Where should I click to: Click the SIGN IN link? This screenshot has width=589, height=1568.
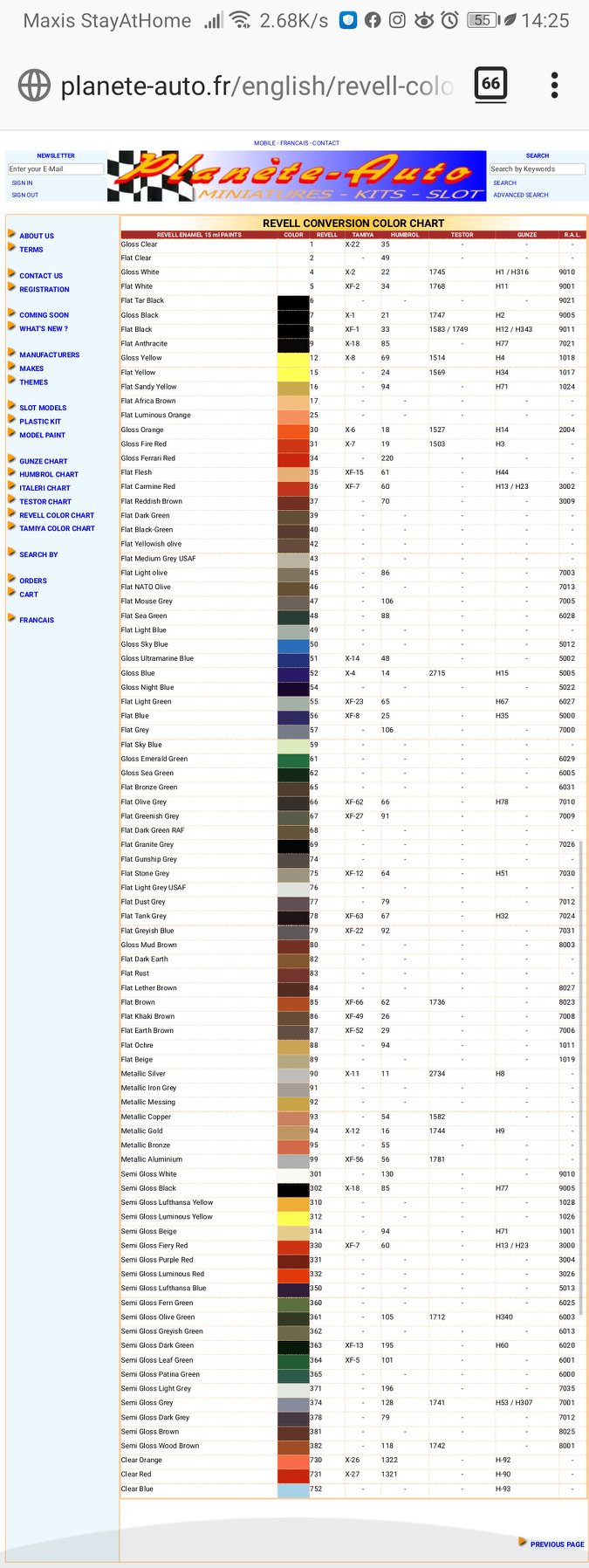pyautogui.click(x=22, y=183)
